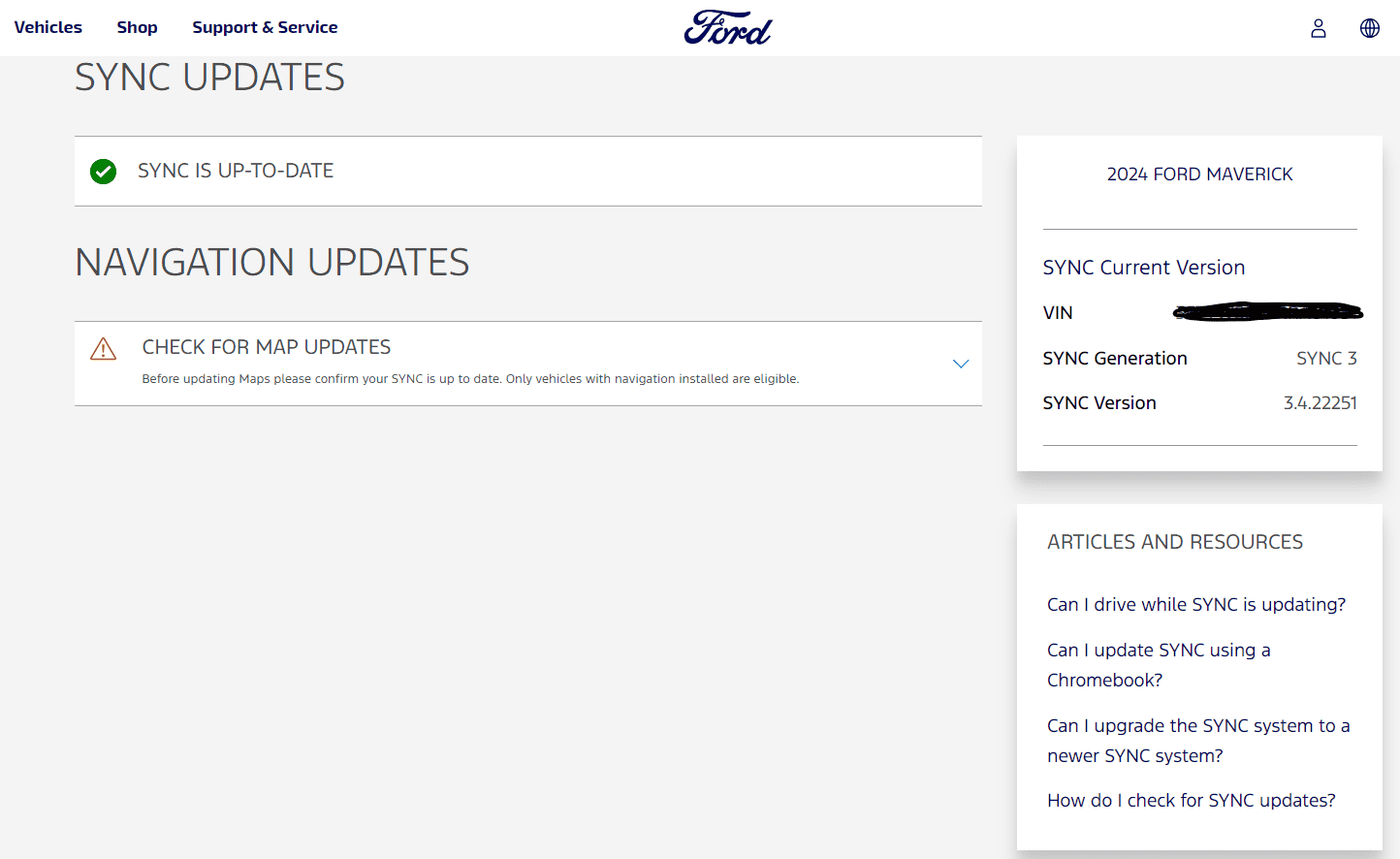Click the CHECK FOR MAP UPDATES heading
The width and height of the screenshot is (1400, 859).
pos(267,347)
